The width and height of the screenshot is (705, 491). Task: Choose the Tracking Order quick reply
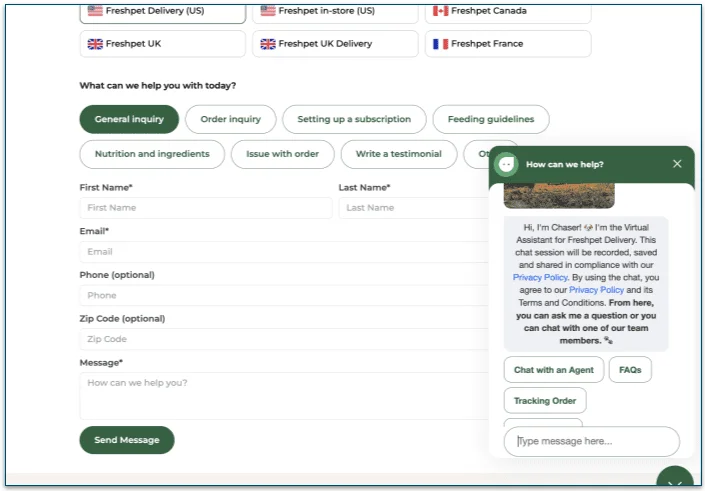pyautogui.click(x=545, y=401)
